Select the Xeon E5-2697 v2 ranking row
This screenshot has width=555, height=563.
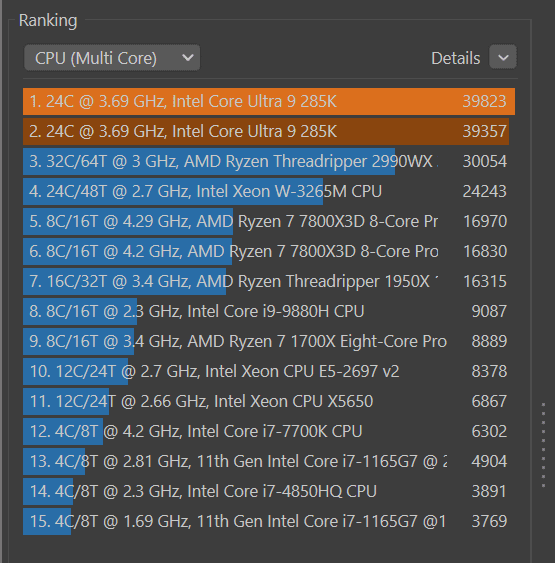(269, 371)
